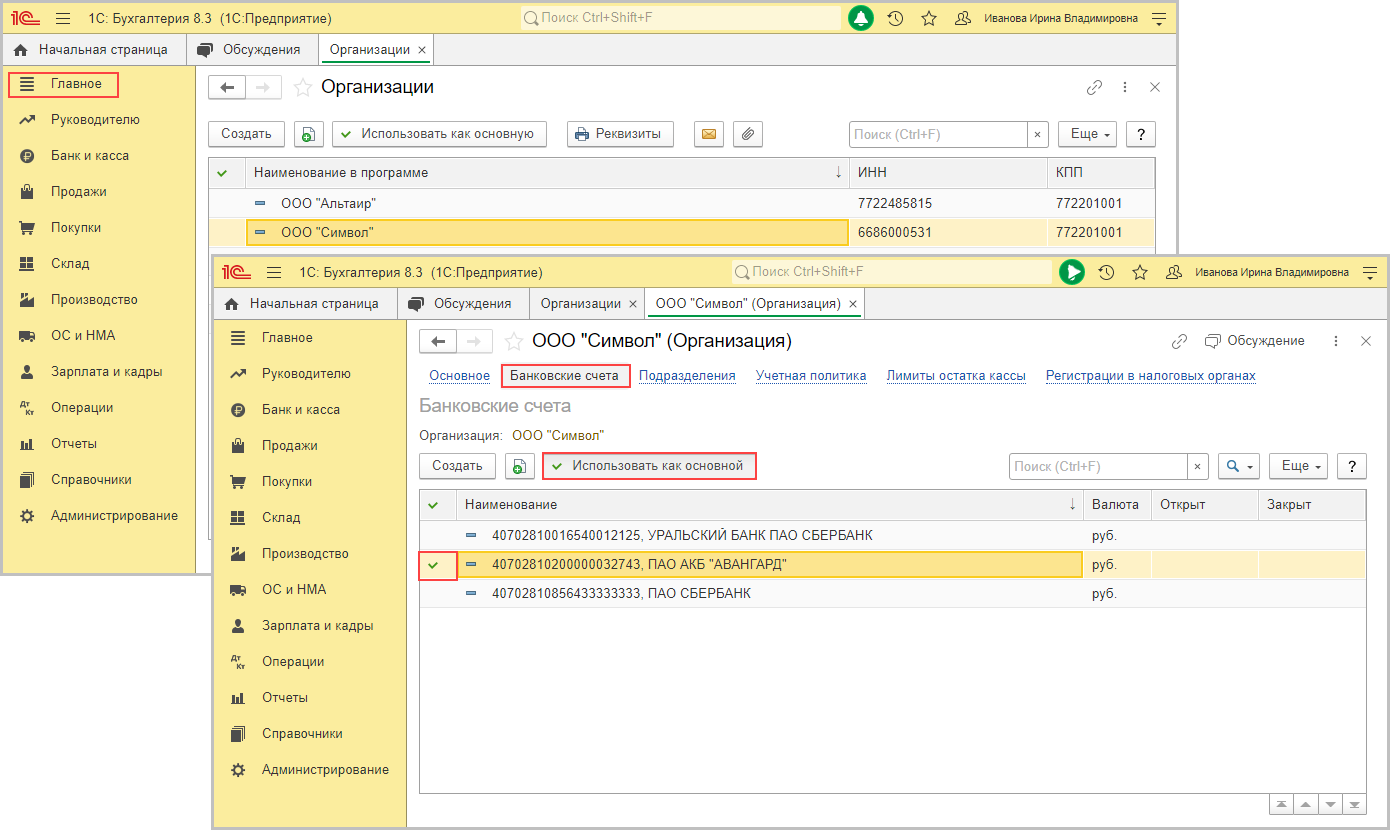Click Использовать как основной button

pyautogui.click(x=649, y=466)
